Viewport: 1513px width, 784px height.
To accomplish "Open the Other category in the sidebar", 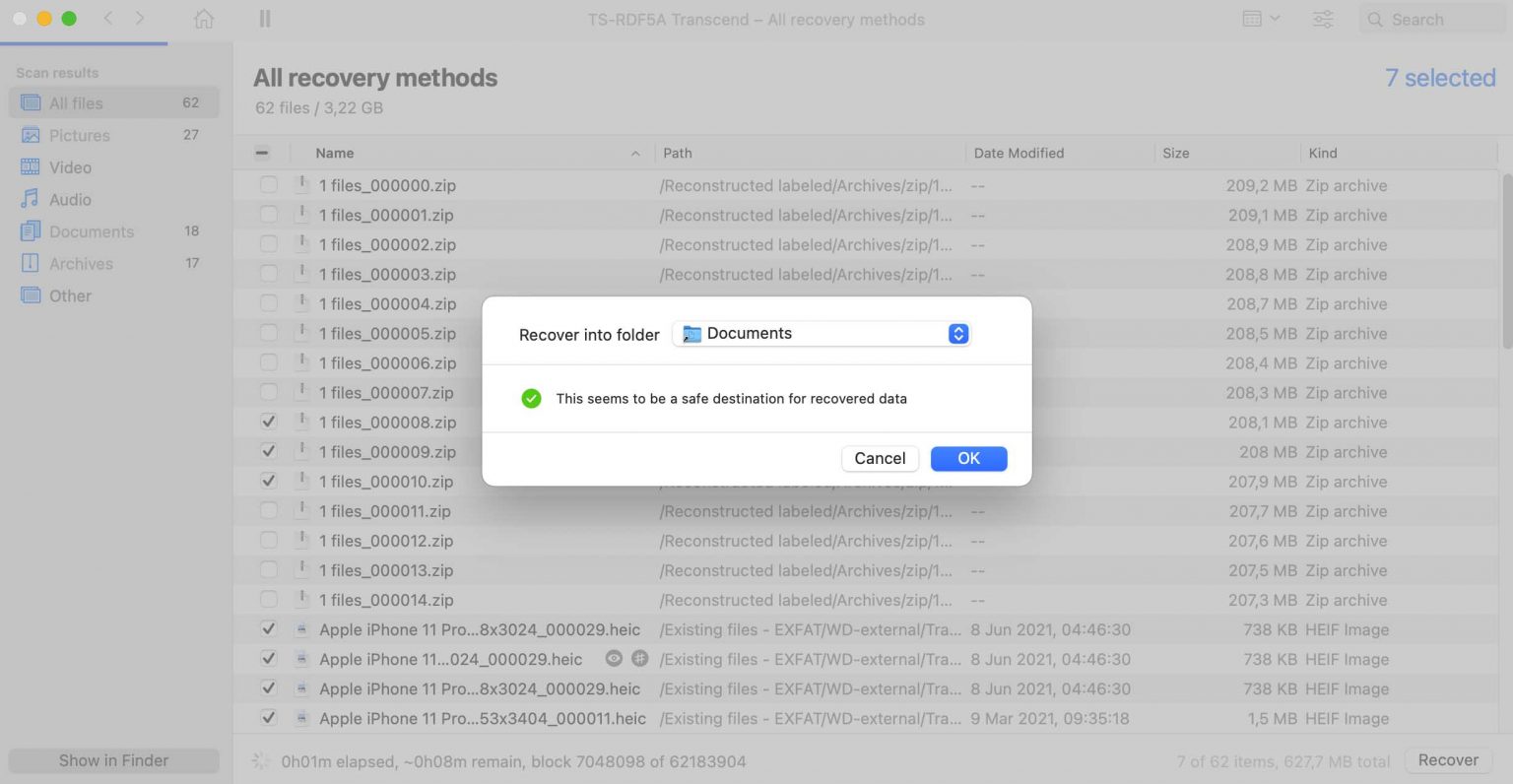I will click(70, 295).
